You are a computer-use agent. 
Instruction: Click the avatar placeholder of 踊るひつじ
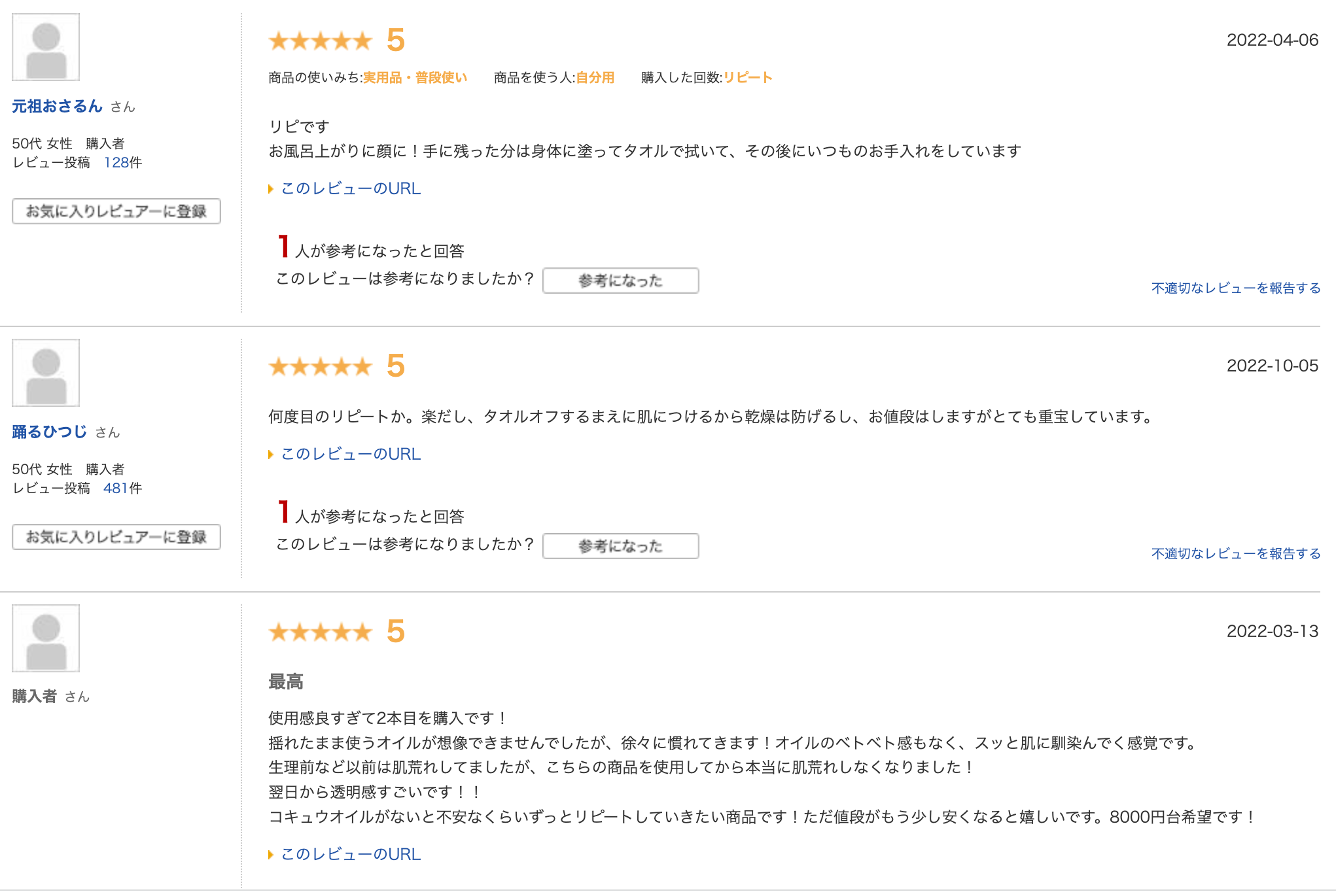click(x=46, y=373)
